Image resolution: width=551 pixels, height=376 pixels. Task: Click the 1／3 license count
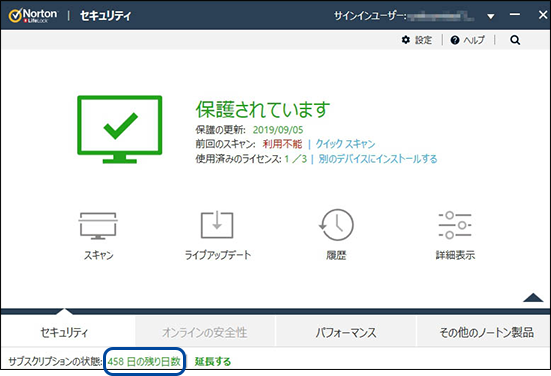coord(296,159)
